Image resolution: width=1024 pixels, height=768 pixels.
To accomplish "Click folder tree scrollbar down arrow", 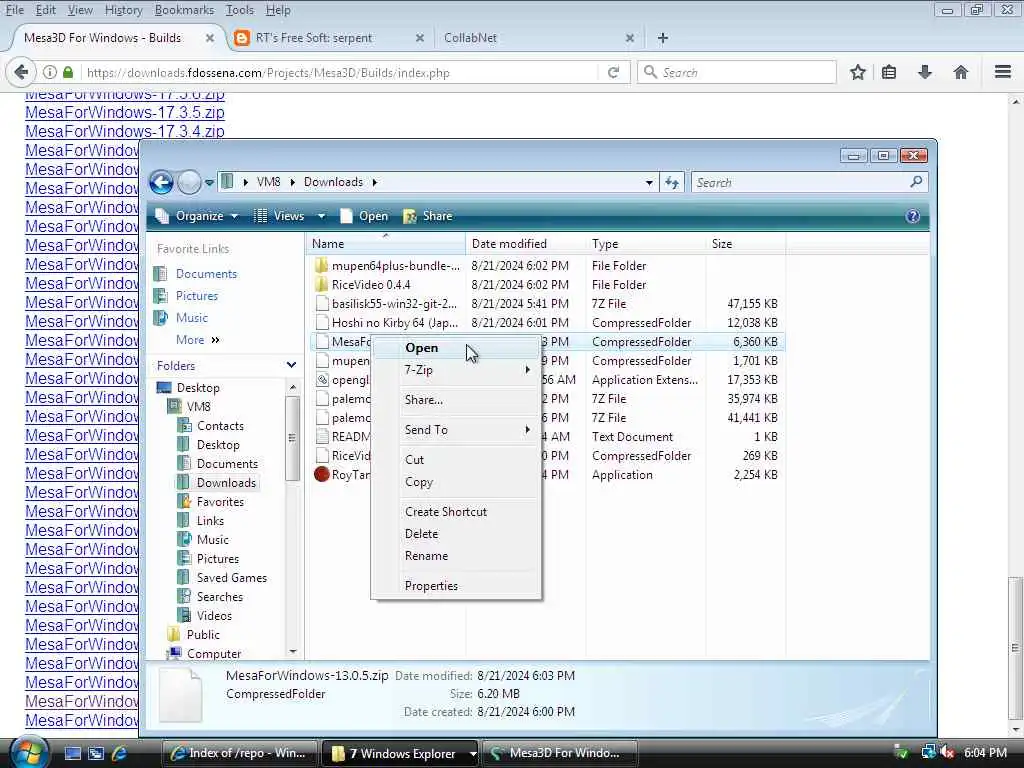I will (x=293, y=651).
